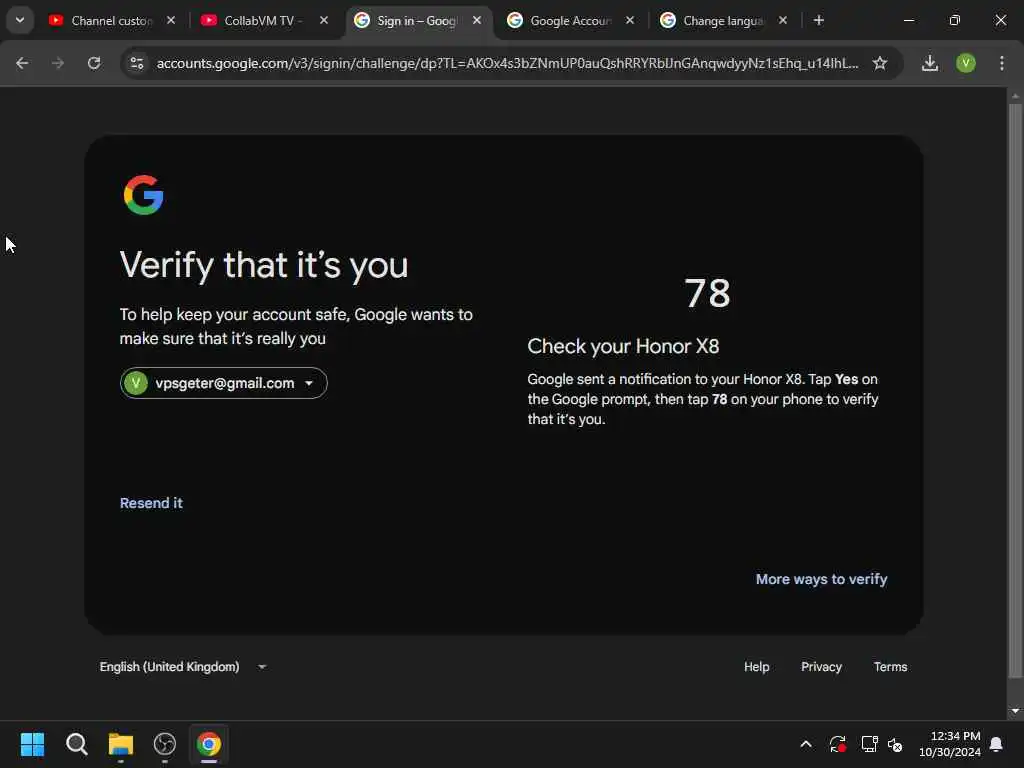Restore down the Chrome window
The height and width of the screenshot is (768, 1024).
[x=955, y=20]
